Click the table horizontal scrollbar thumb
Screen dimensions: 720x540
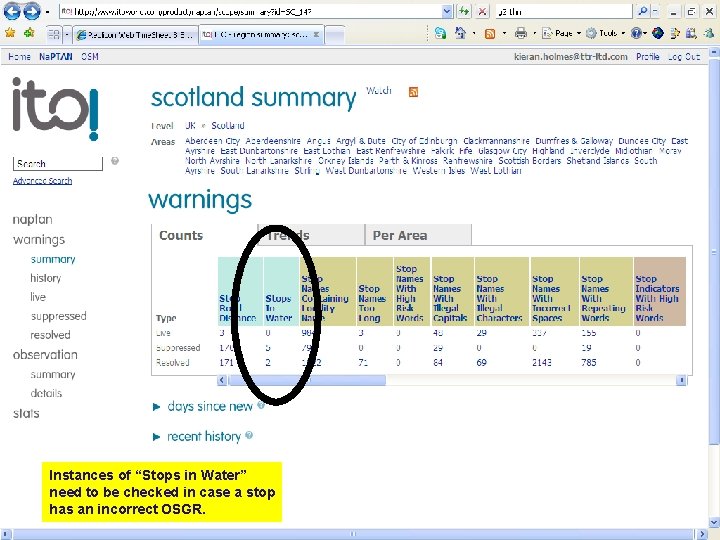[307, 380]
